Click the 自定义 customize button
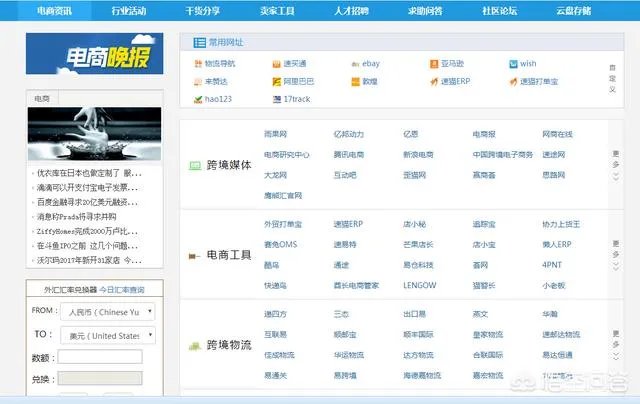Image resolution: width=640 pixels, height=404 pixels. [x=612, y=78]
